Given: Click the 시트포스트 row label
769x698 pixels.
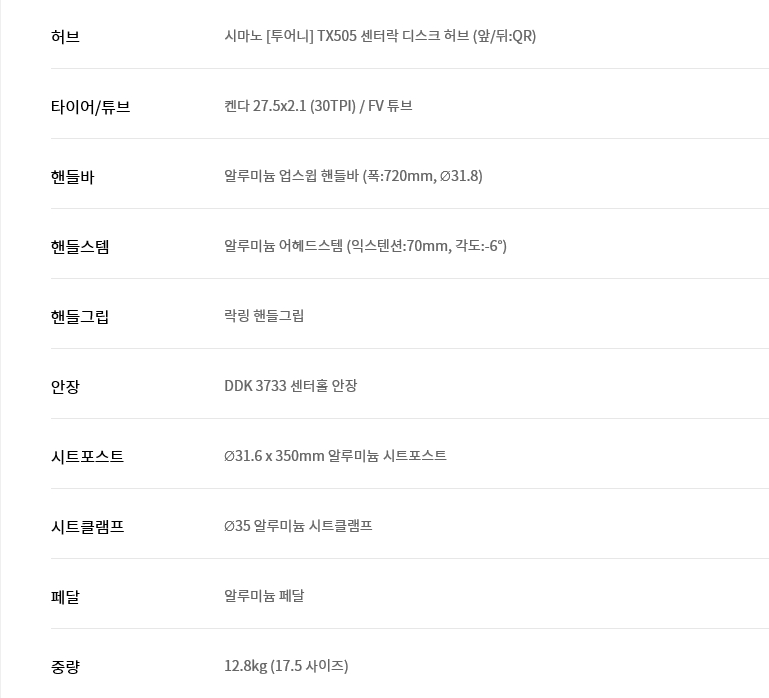Looking at the screenshot, I should pos(87,457).
